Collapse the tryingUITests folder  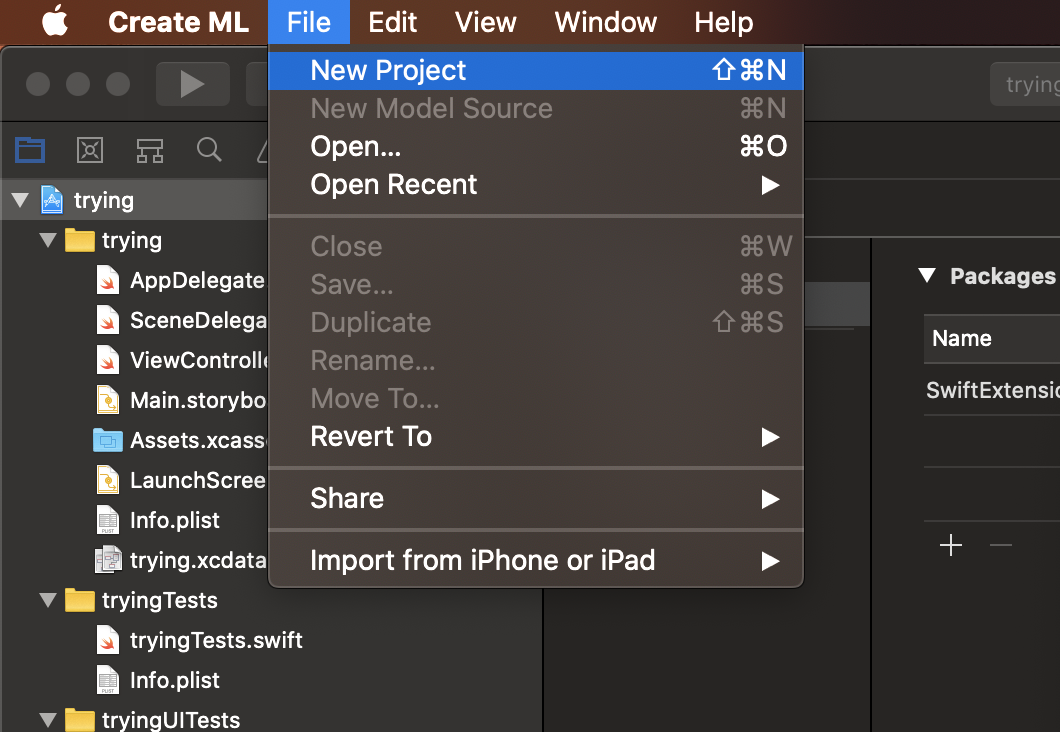[x=48, y=719]
